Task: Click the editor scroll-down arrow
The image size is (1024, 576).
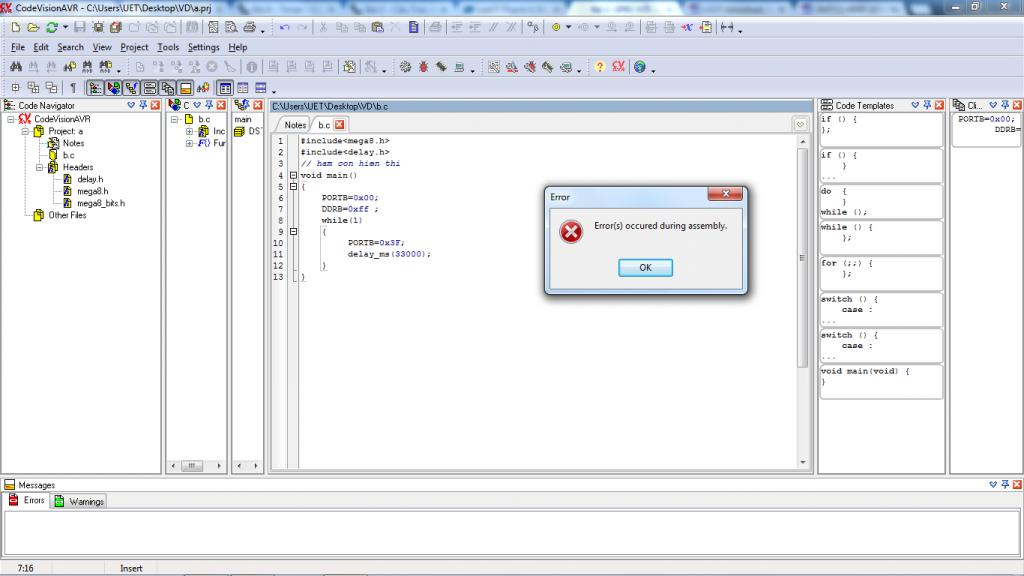Action: tap(803, 462)
